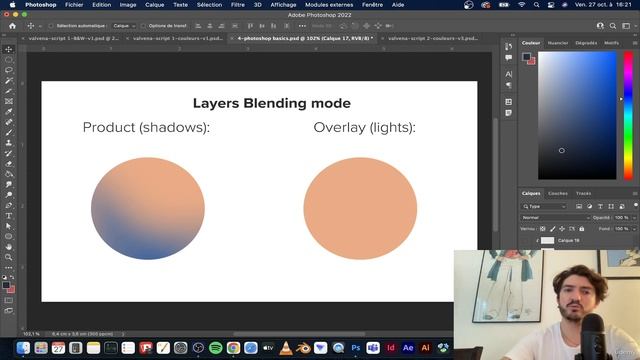
Task: Switch to the Dégradés tab
Action: point(586,43)
